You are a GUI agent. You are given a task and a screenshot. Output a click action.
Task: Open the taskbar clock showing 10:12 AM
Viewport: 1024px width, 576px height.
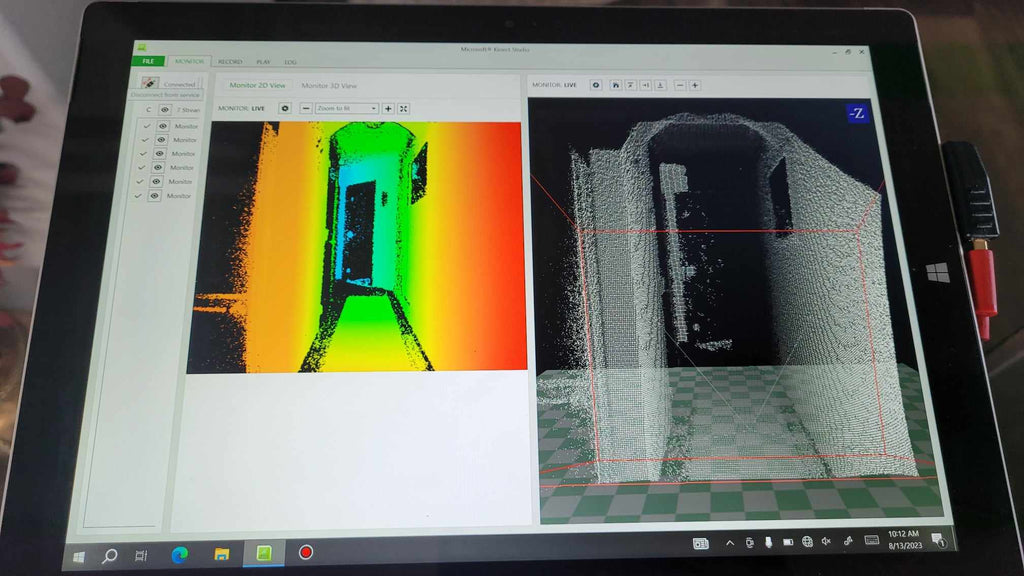904,539
